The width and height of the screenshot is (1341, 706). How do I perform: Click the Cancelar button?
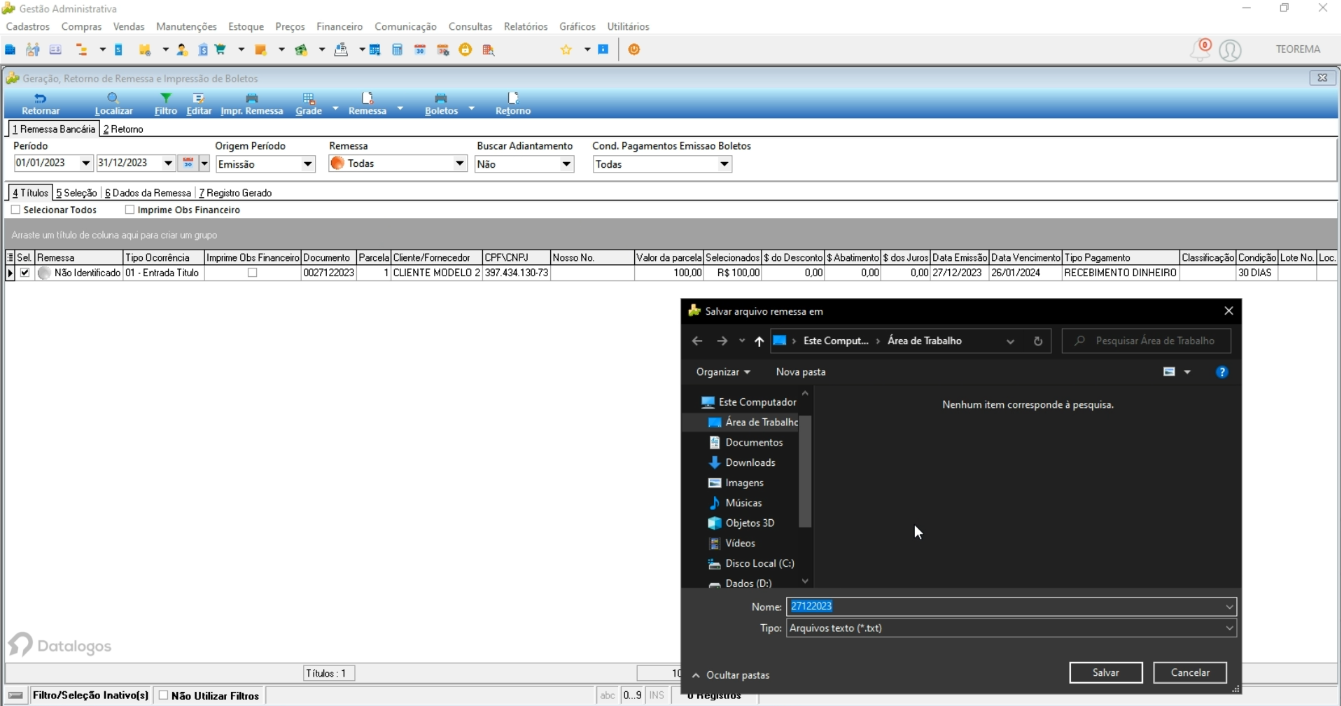pyautogui.click(x=1190, y=673)
